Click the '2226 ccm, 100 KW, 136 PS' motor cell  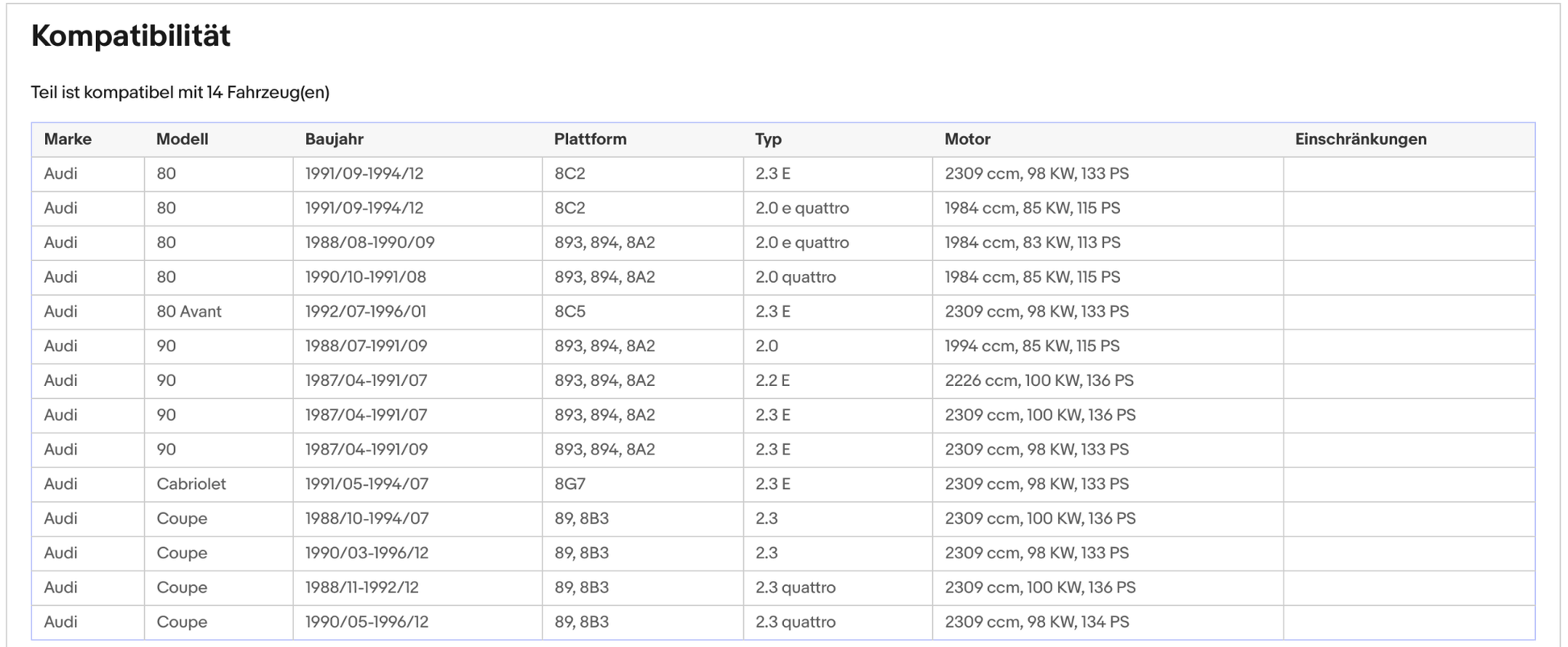(x=1039, y=380)
